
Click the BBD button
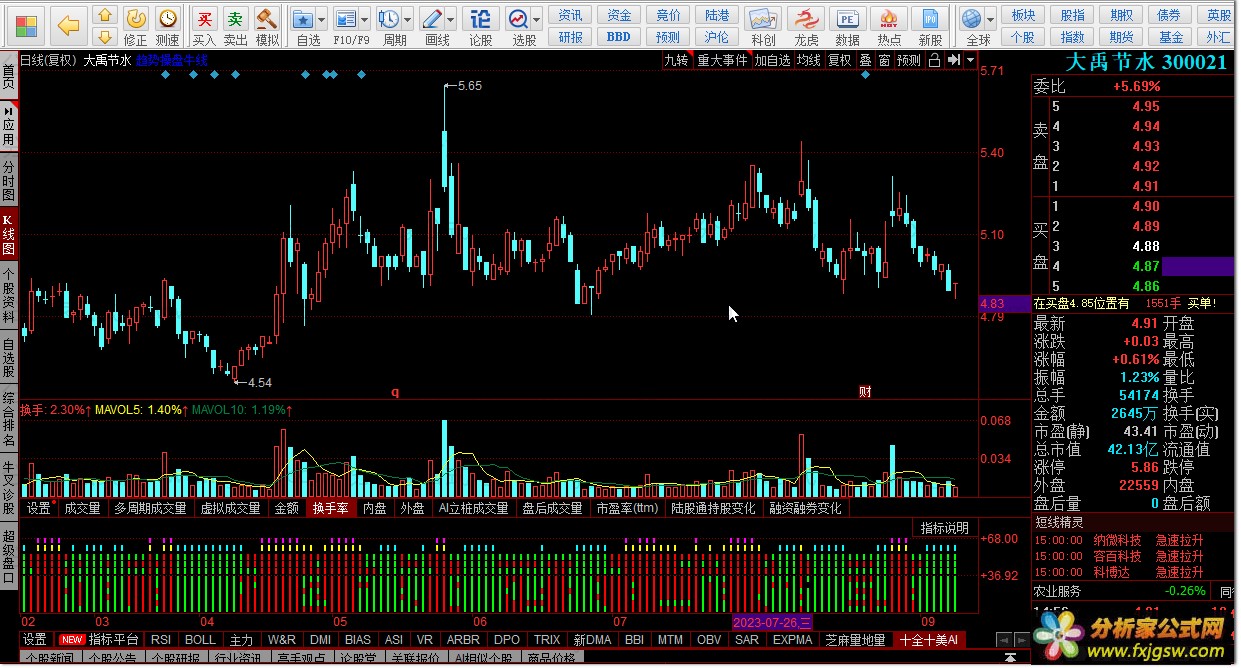point(619,37)
